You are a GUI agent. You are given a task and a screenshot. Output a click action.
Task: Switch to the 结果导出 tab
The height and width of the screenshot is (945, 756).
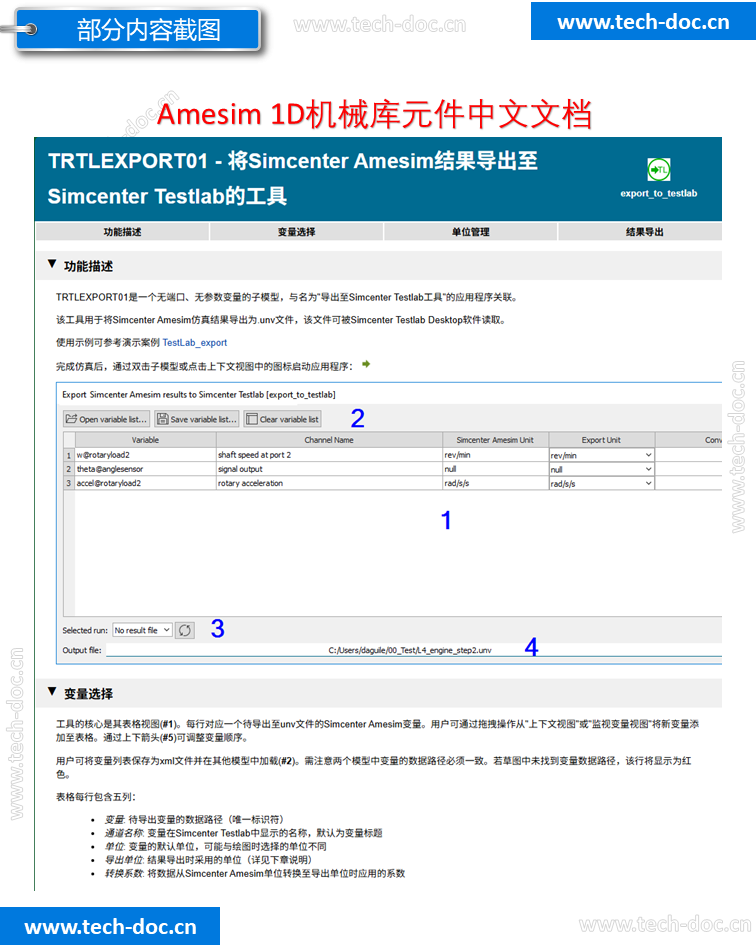pos(640,232)
